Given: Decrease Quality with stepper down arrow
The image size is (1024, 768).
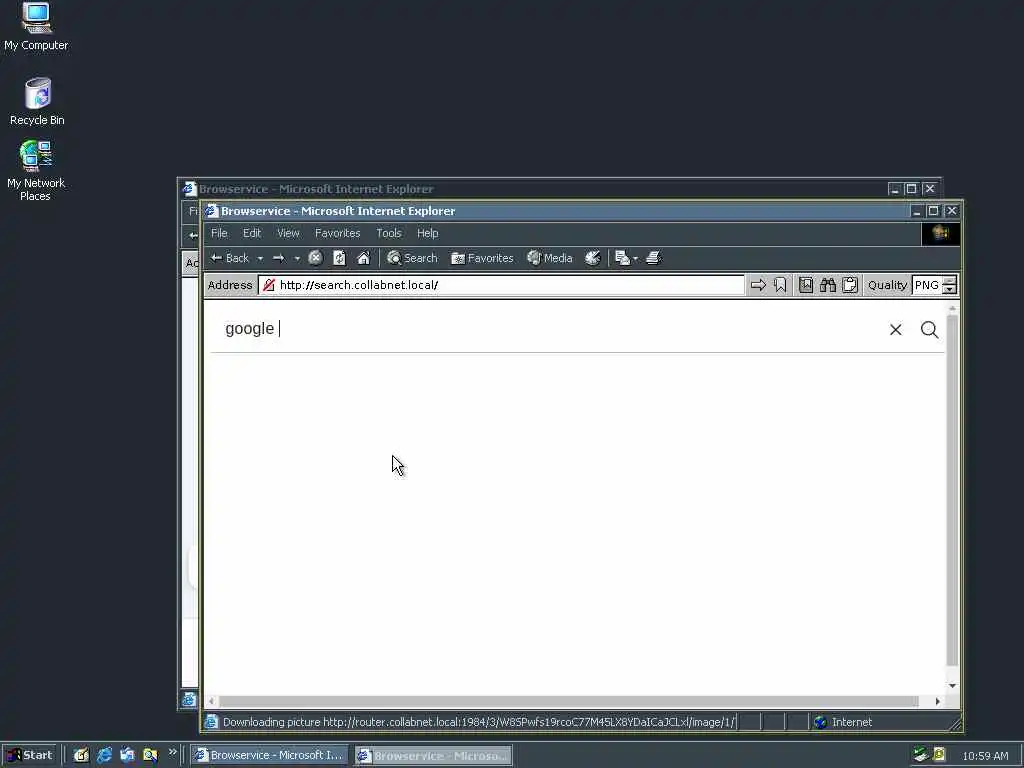Looking at the screenshot, I should (x=950, y=289).
